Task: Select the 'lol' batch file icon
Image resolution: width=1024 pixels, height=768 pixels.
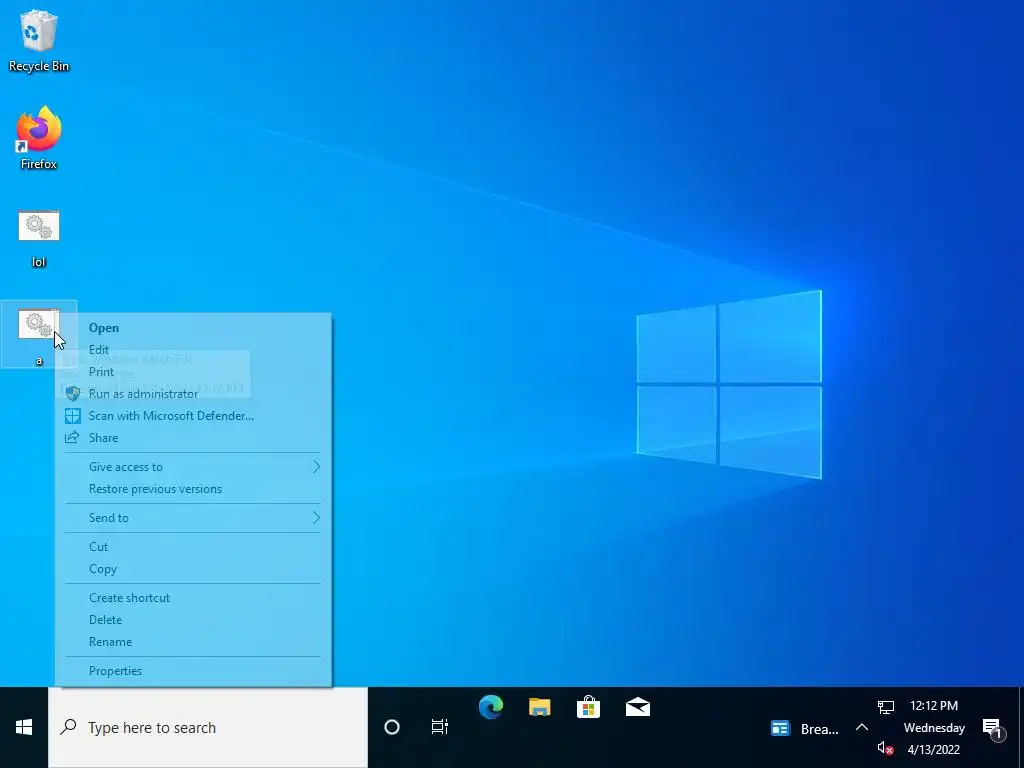Action: pyautogui.click(x=39, y=239)
